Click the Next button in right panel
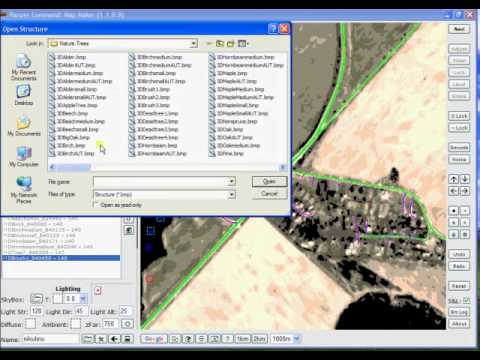This screenshot has height=360, width=480. tap(459, 29)
